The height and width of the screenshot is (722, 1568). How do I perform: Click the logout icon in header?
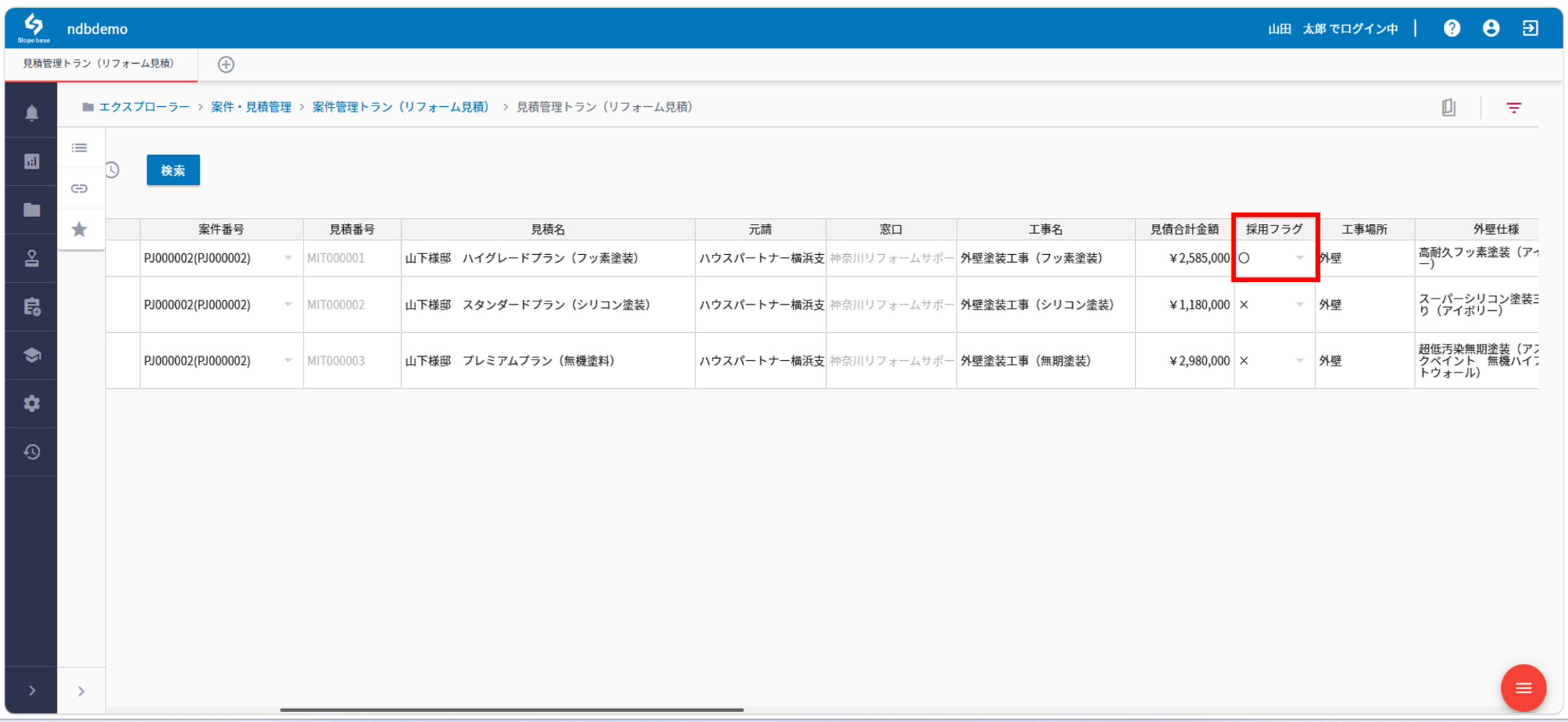[1530, 28]
